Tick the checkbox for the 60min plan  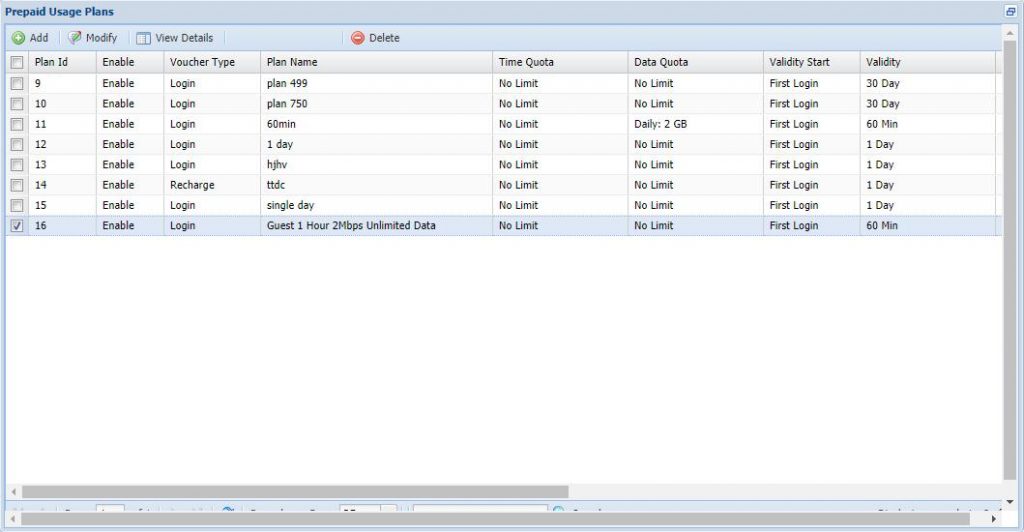click(16, 124)
